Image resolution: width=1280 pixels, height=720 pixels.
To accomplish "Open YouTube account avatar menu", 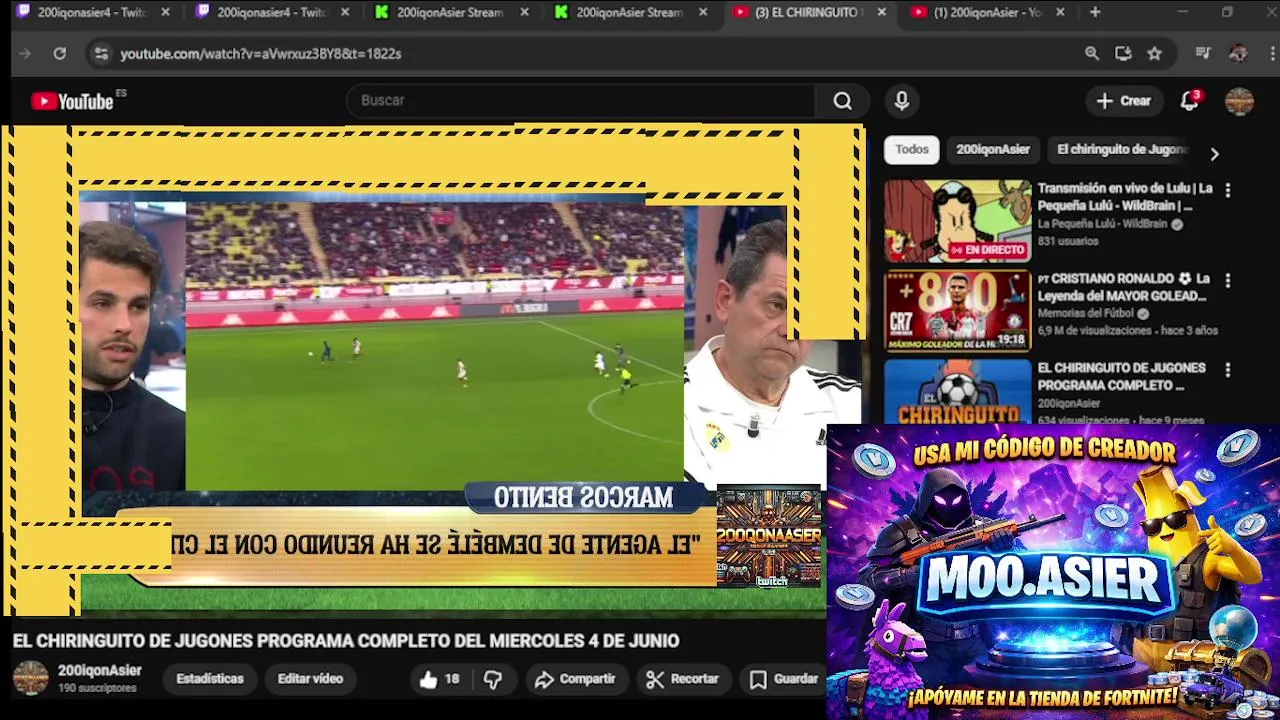I will (1239, 101).
